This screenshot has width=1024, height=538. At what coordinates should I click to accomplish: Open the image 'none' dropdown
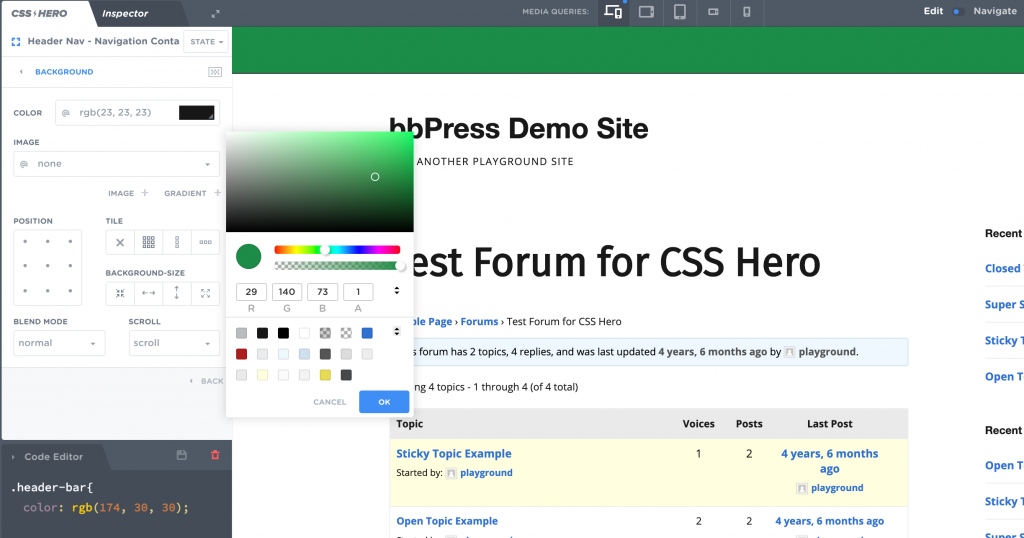click(x=117, y=164)
